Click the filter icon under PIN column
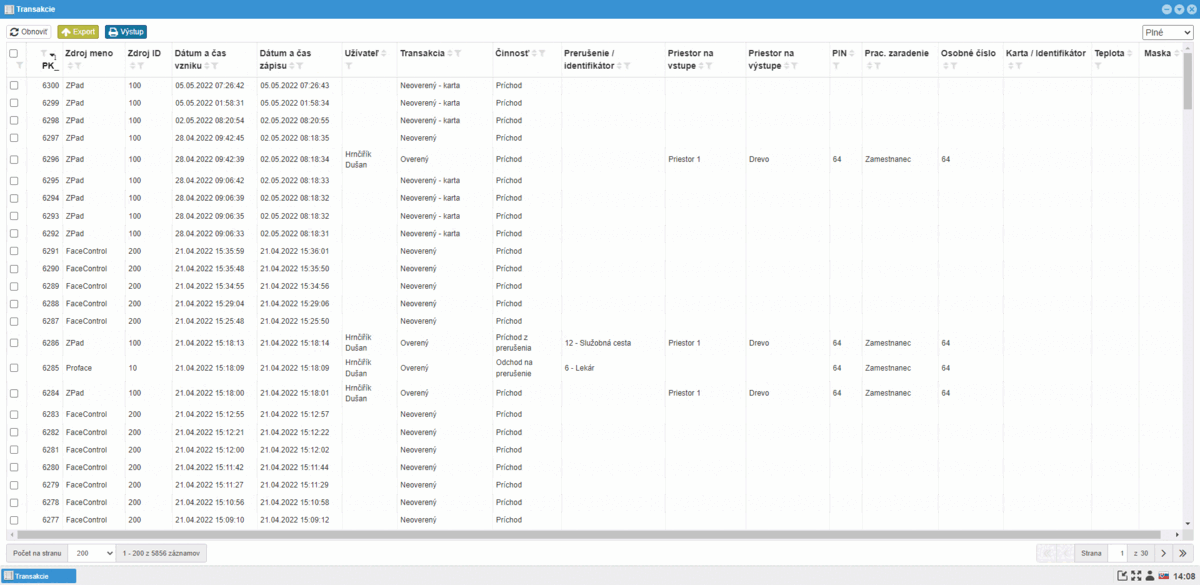The image size is (1200, 585). (x=836, y=66)
